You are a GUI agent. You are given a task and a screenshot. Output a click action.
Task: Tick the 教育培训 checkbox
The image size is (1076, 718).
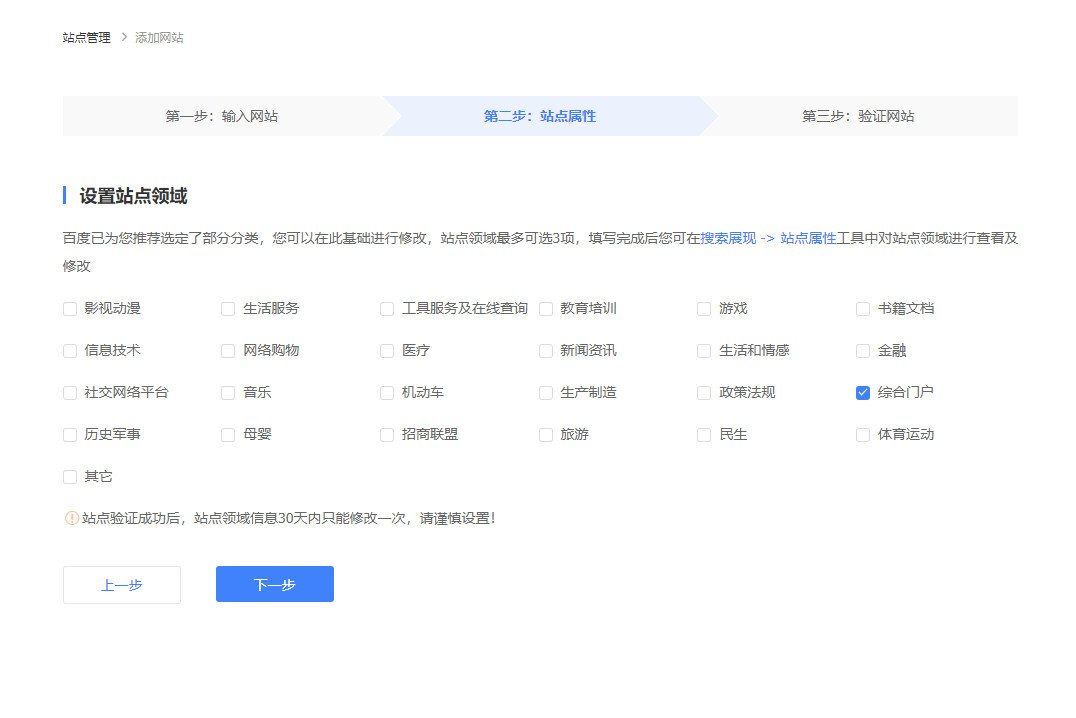pyautogui.click(x=546, y=309)
